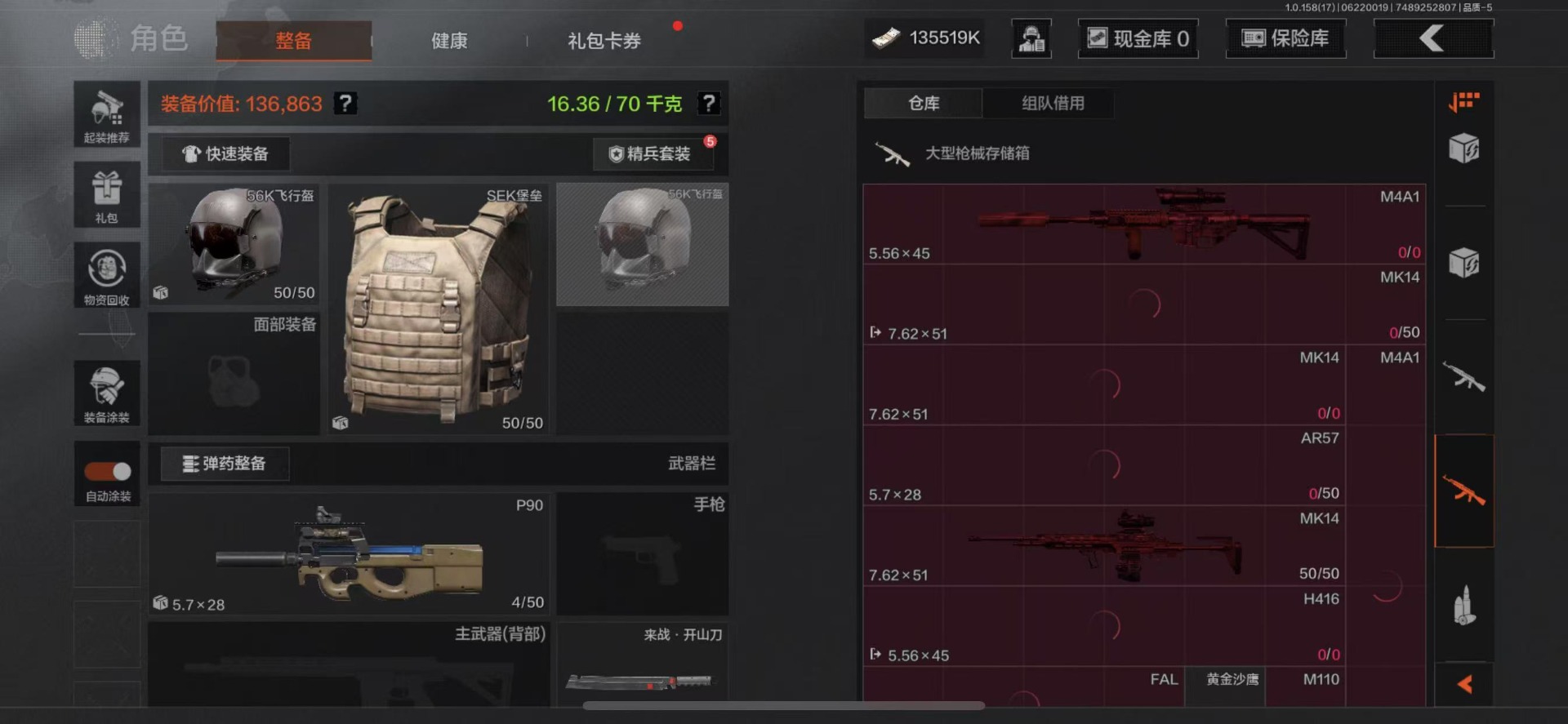
Task: Show help for 装备价值 question mark
Action: tap(345, 104)
